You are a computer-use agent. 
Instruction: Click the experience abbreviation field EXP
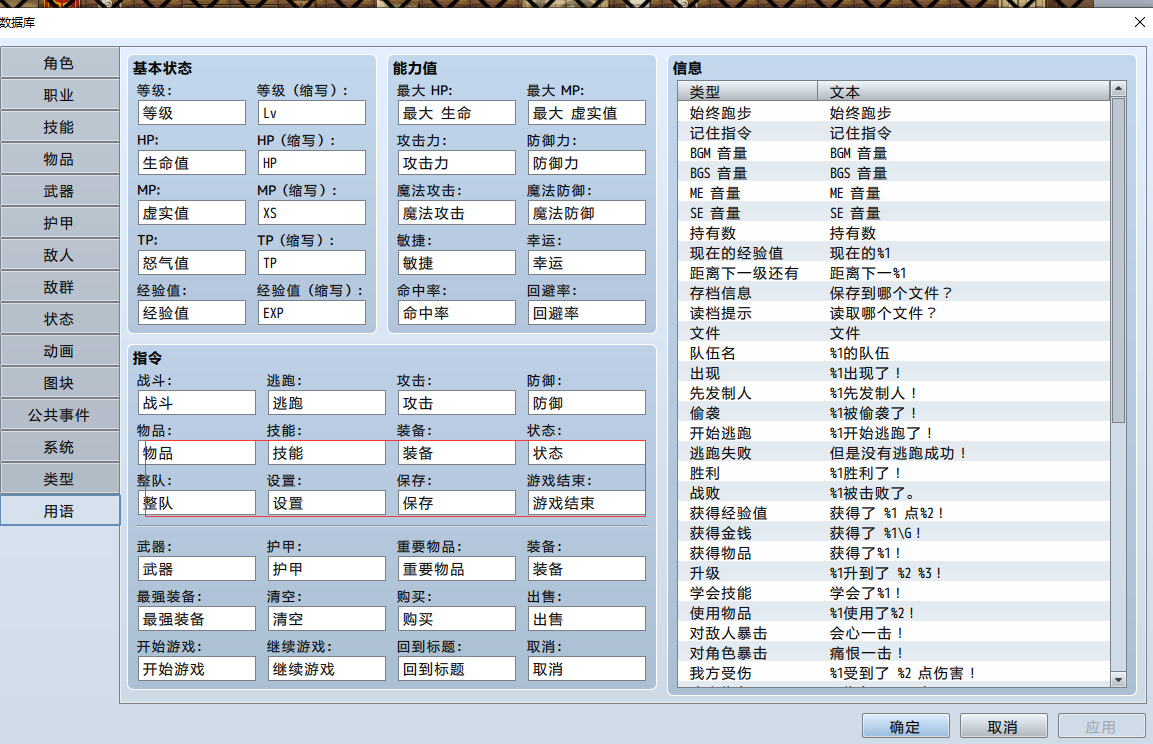tap(312, 312)
